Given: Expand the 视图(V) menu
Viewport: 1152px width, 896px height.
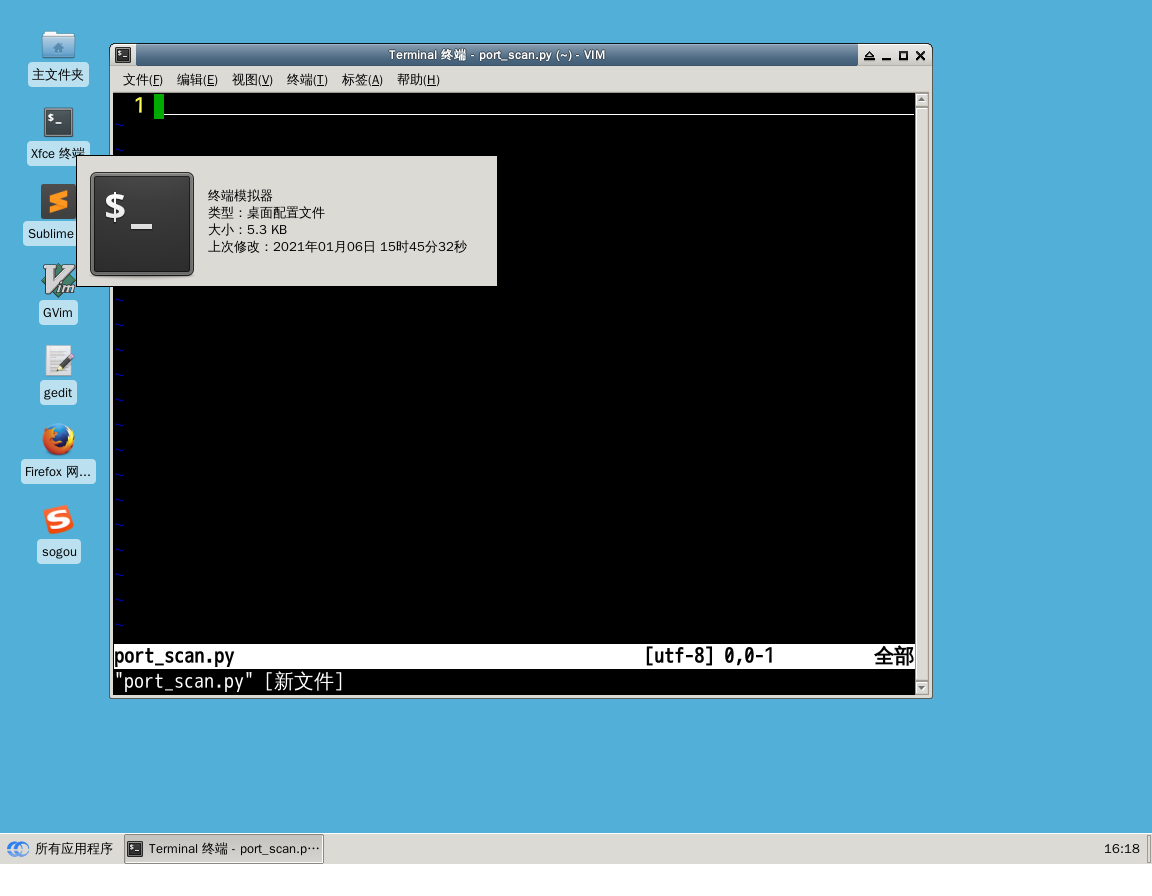Looking at the screenshot, I should tap(252, 80).
